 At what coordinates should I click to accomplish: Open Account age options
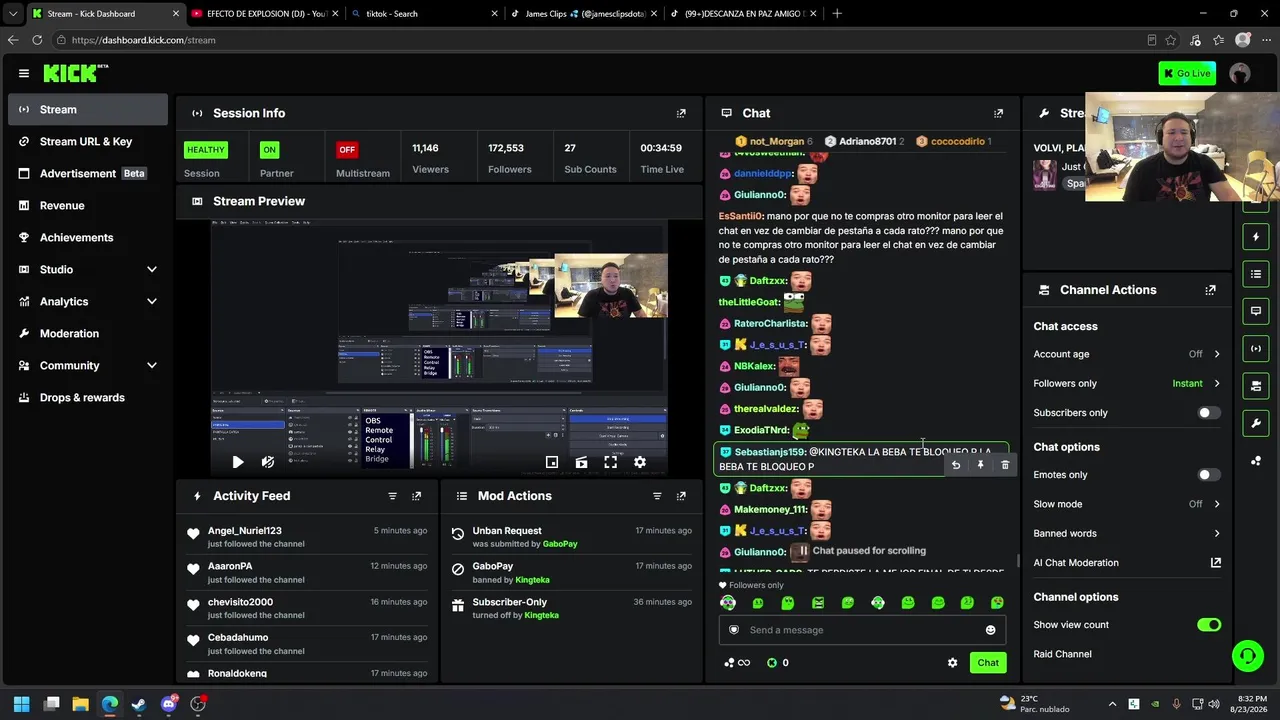[x=1127, y=354]
